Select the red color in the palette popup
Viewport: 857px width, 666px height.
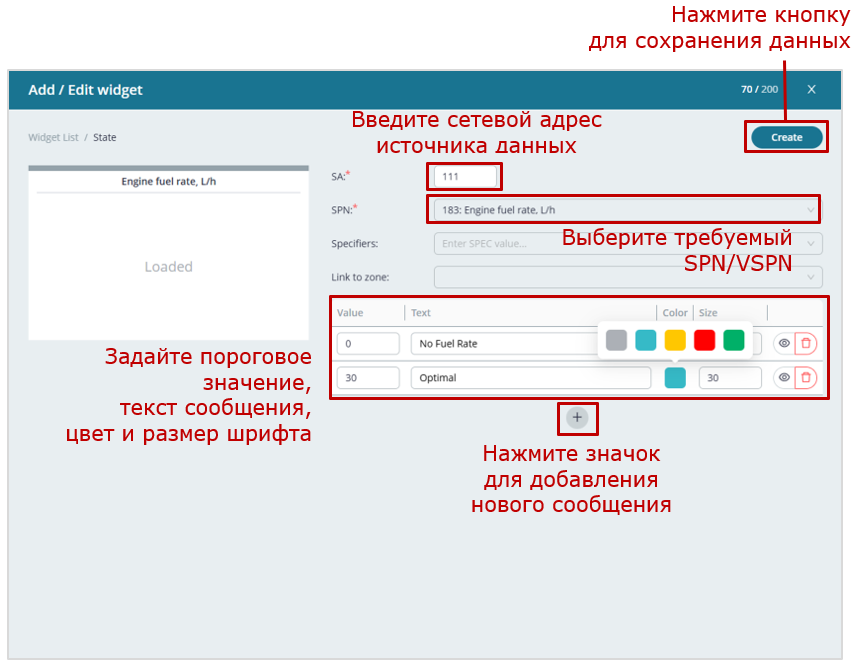click(x=704, y=340)
